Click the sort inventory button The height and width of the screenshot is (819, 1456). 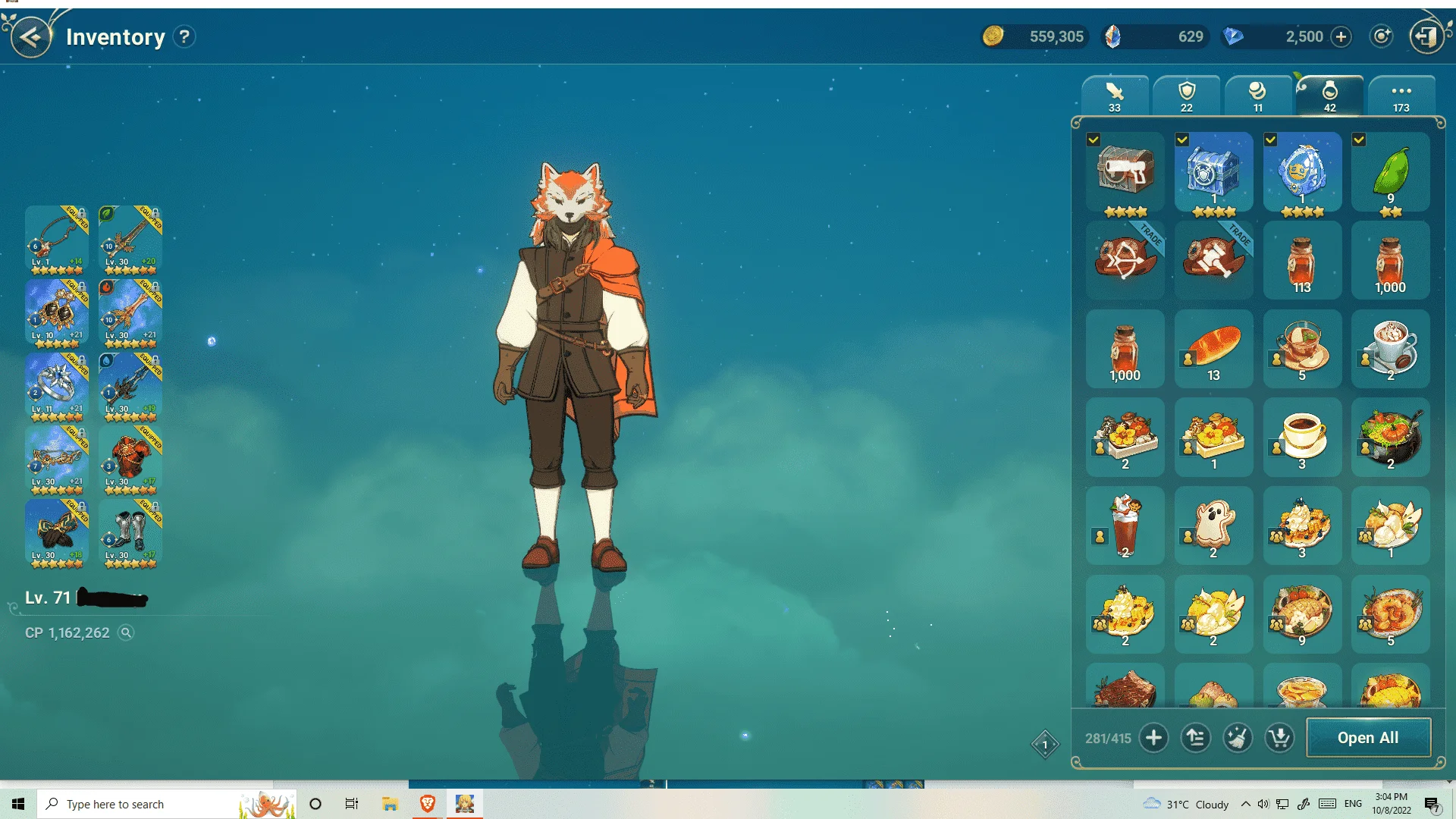(1195, 737)
